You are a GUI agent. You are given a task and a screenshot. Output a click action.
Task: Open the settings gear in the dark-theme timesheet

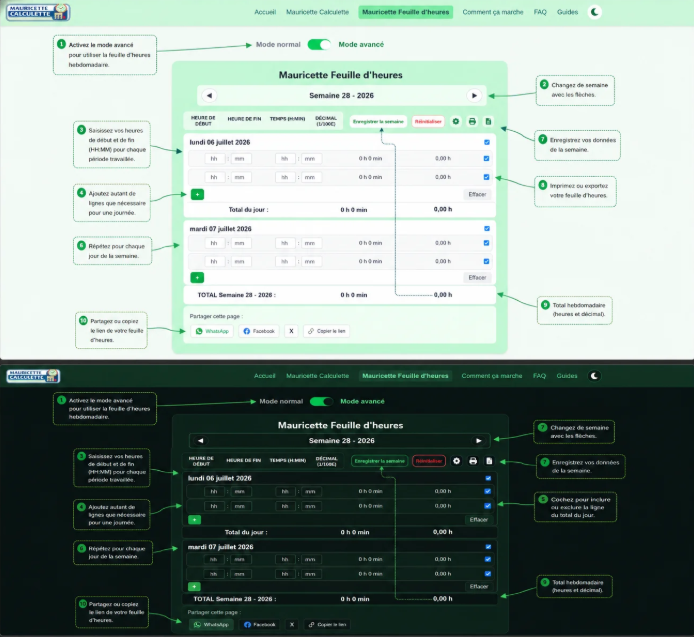(x=456, y=461)
